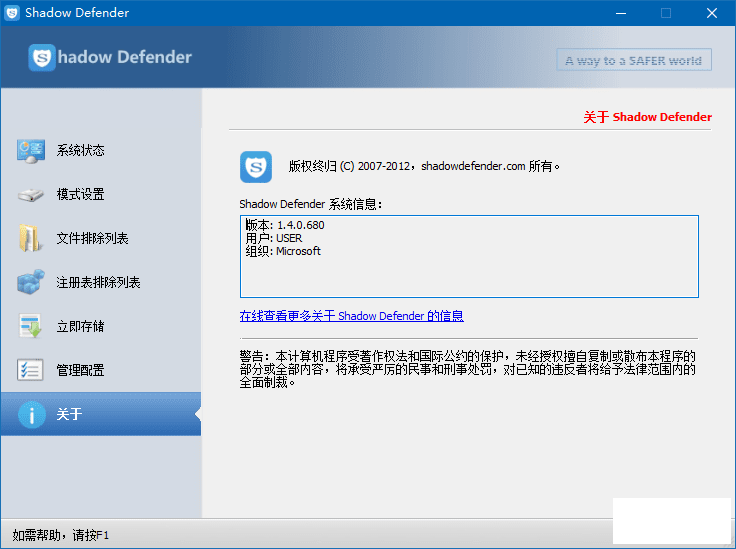This screenshot has height=549, width=736.
Task: Go to 管理配置 page
Action: click(x=101, y=370)
